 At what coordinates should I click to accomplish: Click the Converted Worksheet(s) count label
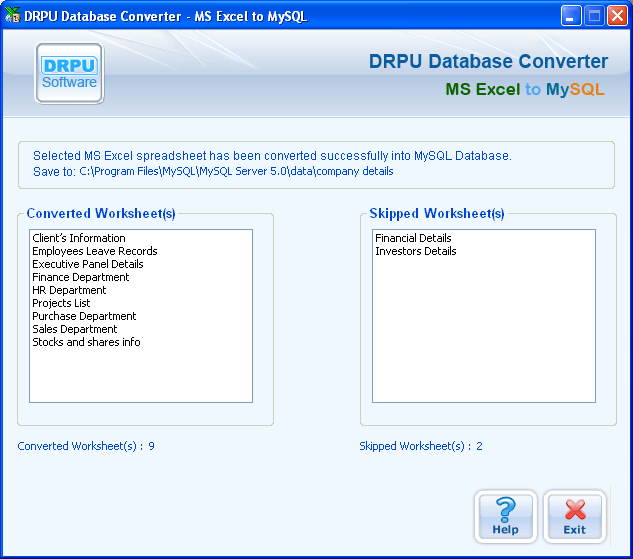[86, 446]
